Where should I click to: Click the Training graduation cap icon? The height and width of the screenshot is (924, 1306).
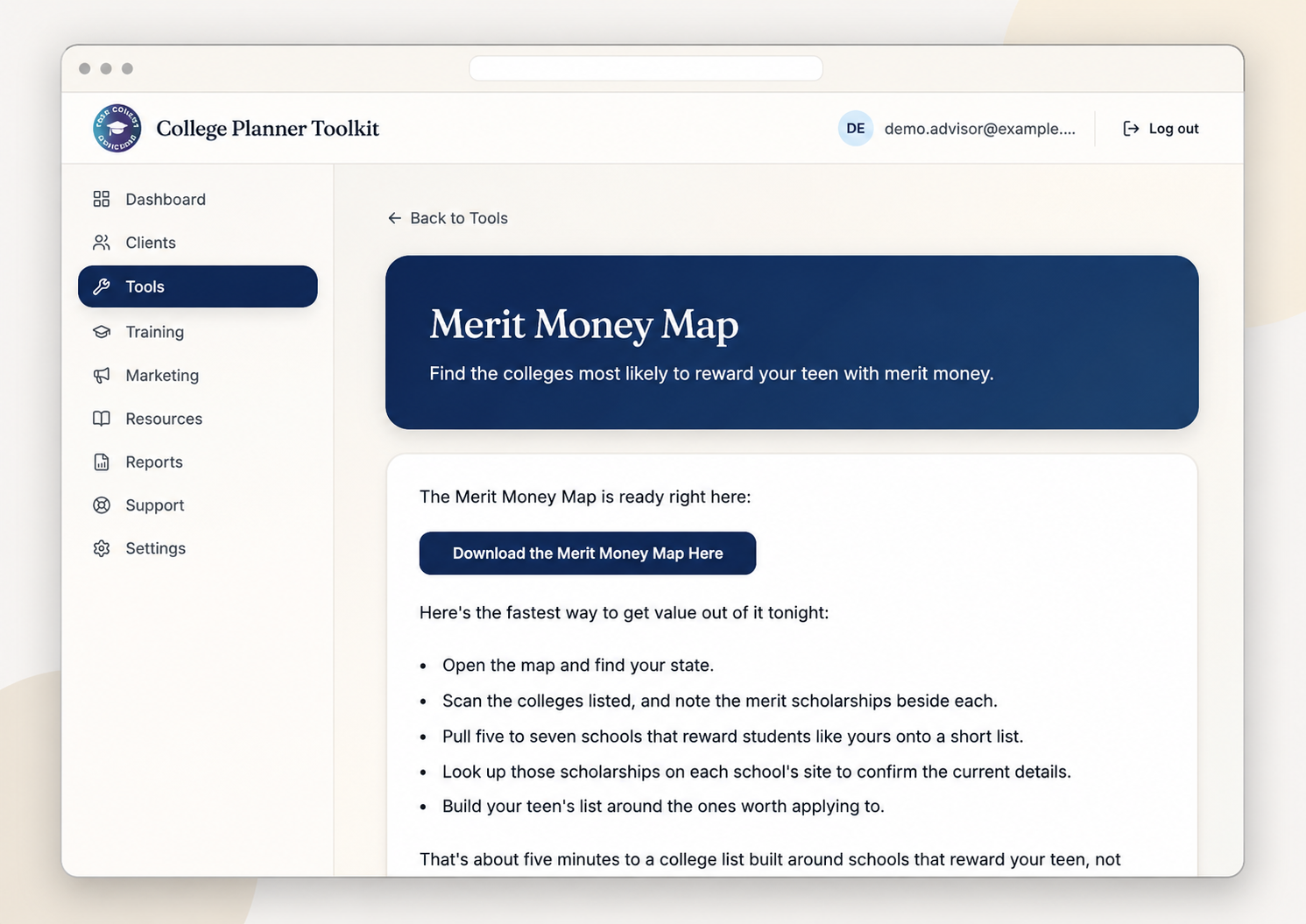tap(102, 332)
